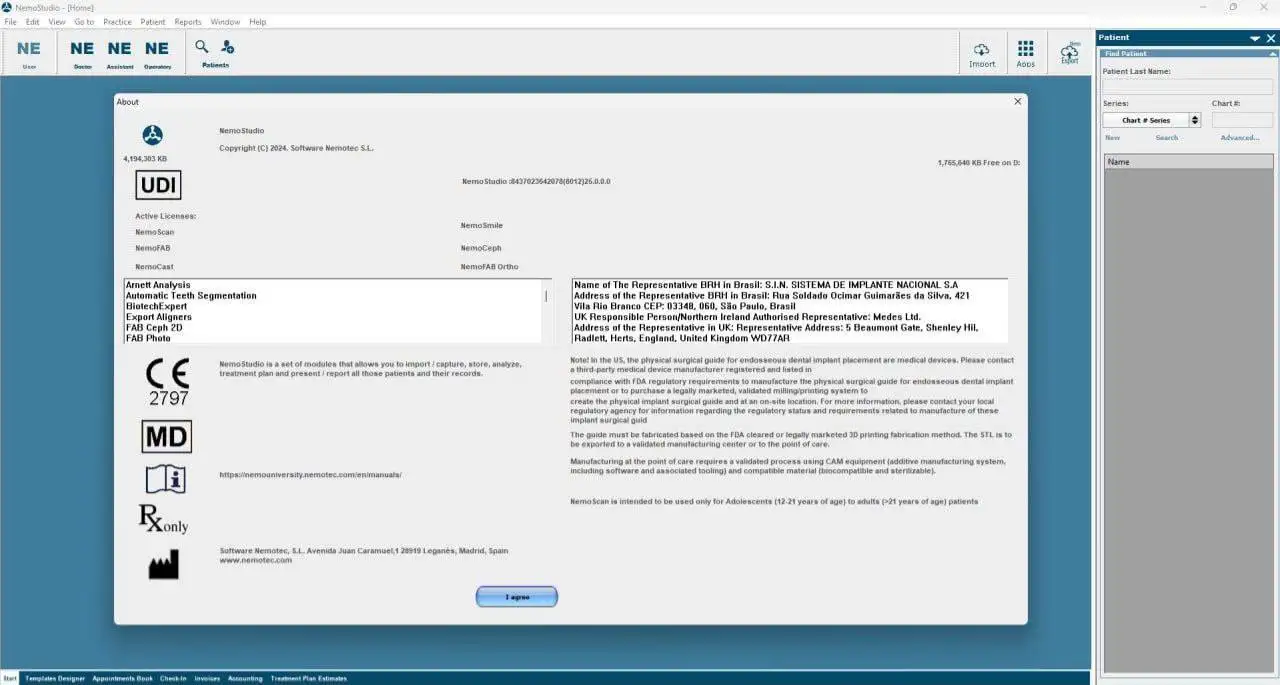Click the www.nemotec.com link
The width and height of the screenshot is (1280, 685).
pos(256,560)
